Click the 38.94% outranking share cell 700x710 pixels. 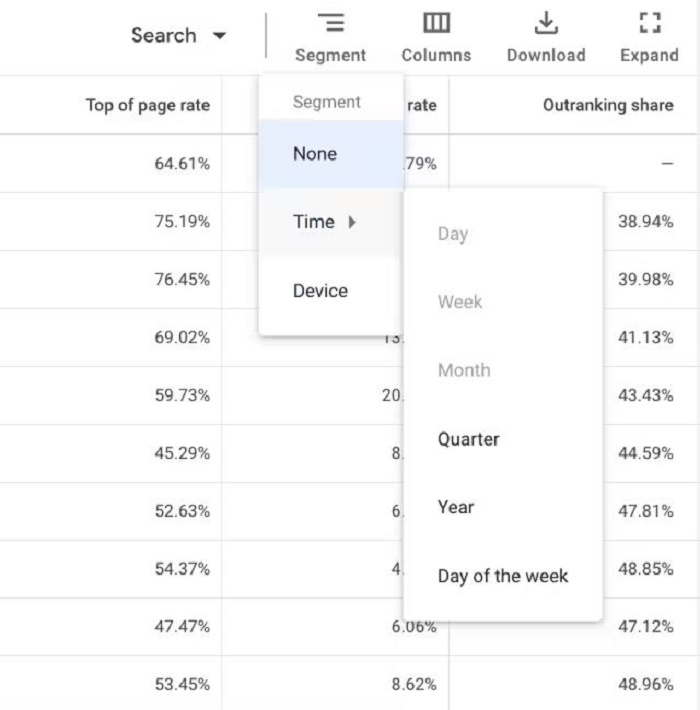(x=646, y=221)
